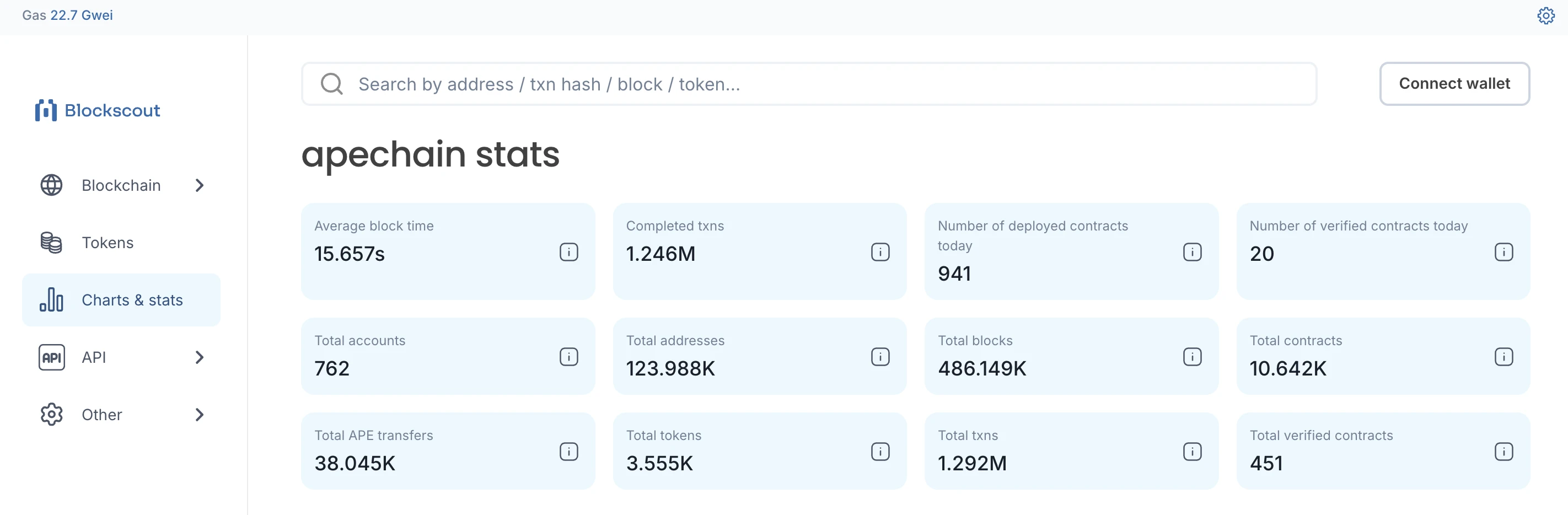Screen dimensions: 1568x515
Task: Open info icon for verified contracts today
Action: point(1503,252)
